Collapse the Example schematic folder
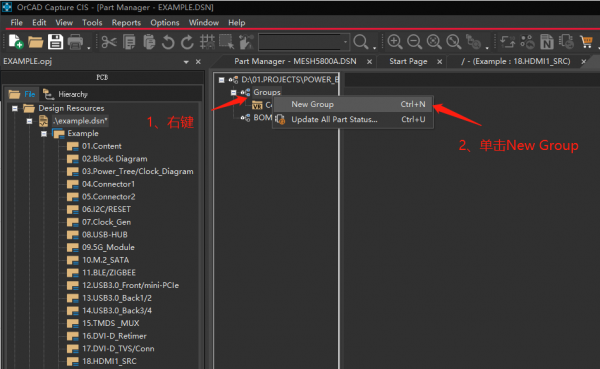The image size is (600, 369). (44, 134)
